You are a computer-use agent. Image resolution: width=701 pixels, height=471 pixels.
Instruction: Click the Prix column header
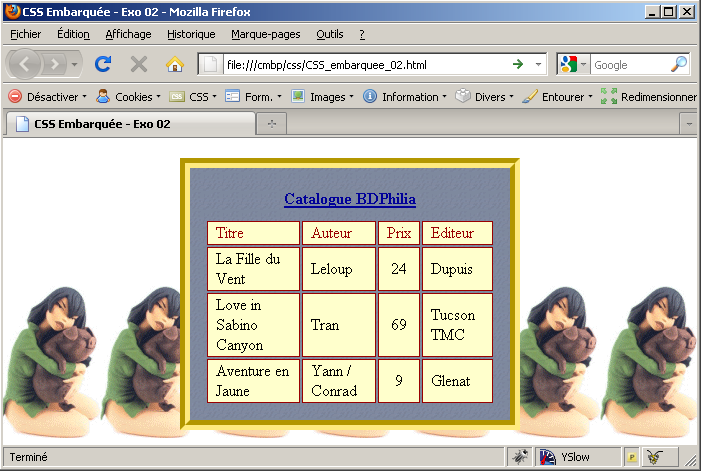pyautogui.click(x=399, y=233)
